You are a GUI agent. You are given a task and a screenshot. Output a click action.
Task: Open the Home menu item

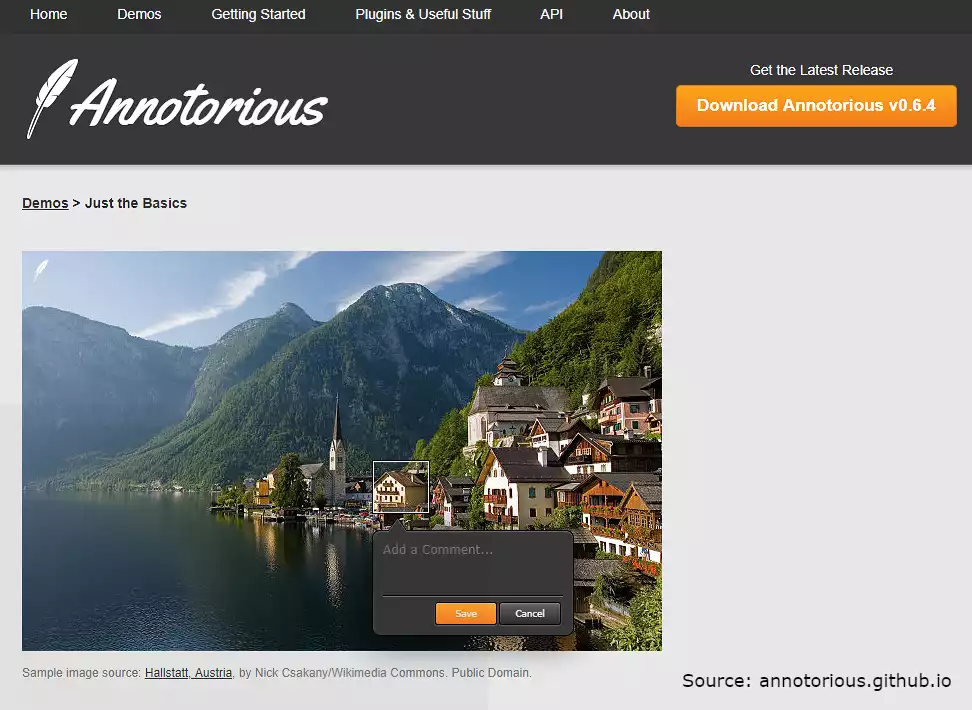48,14
